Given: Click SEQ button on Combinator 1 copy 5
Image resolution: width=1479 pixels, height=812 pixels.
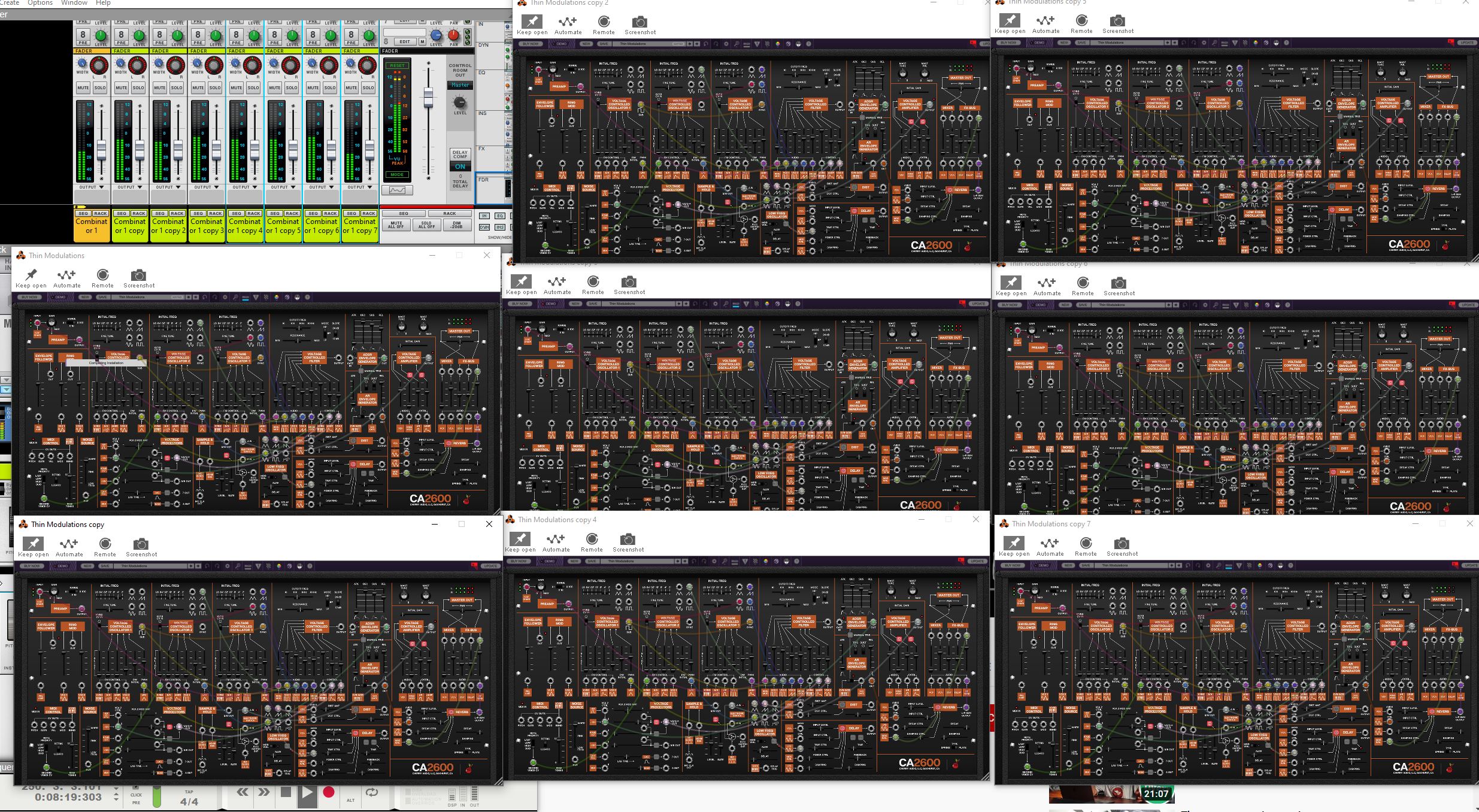Looking at the screenshot, I should coord(275,213).
